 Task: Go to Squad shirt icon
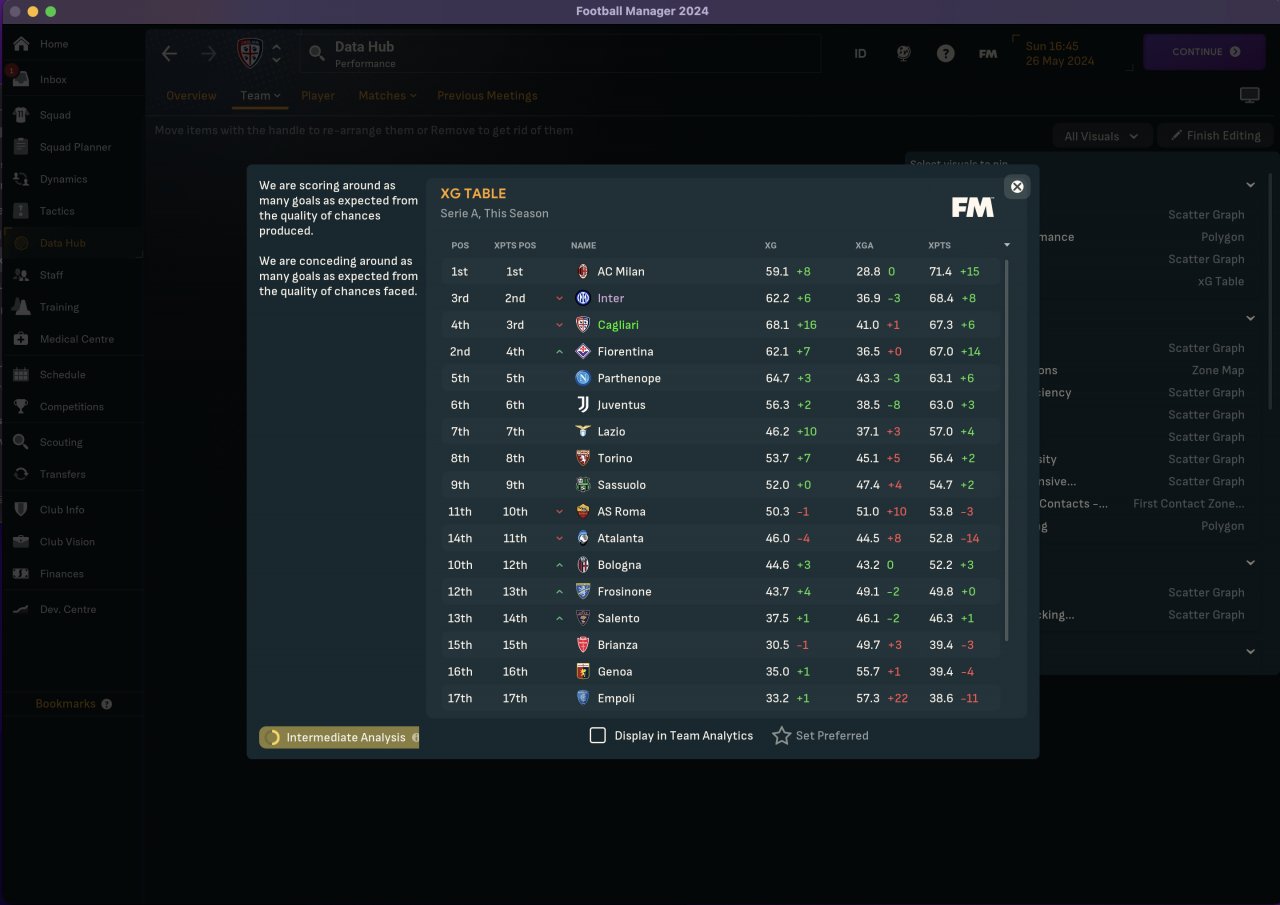[x=21, y=115]
